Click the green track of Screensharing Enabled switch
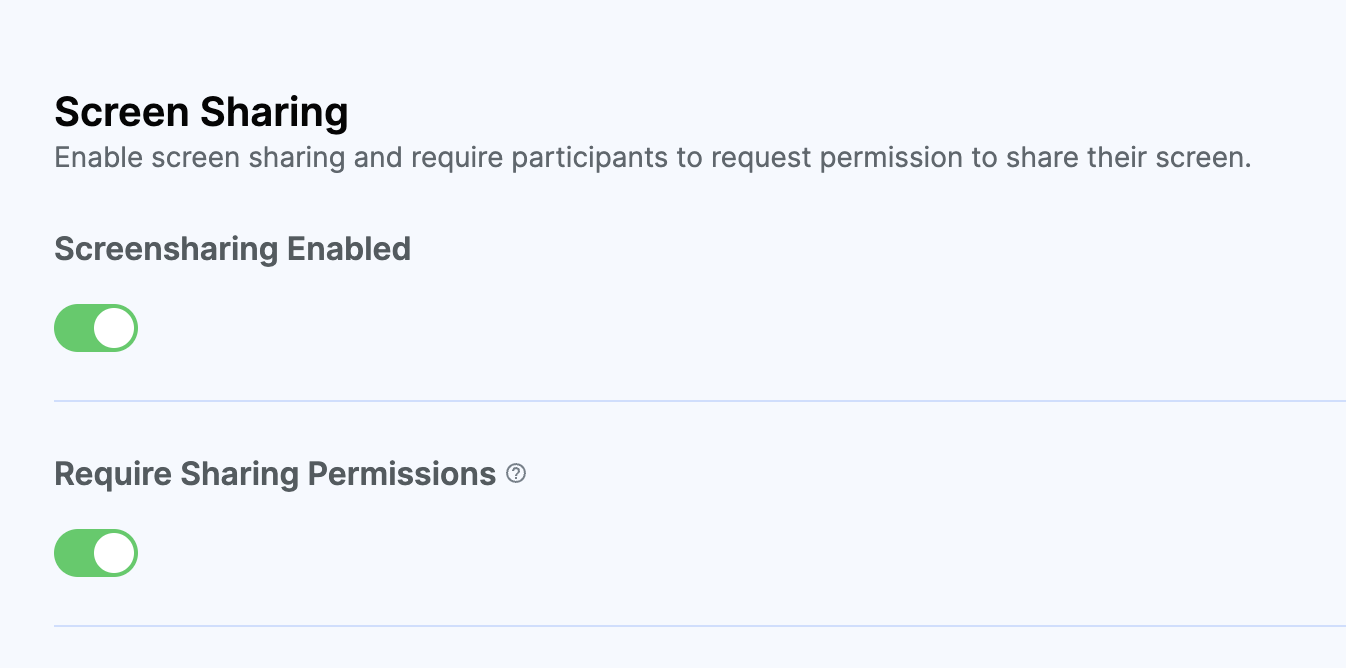 (74, 328)
